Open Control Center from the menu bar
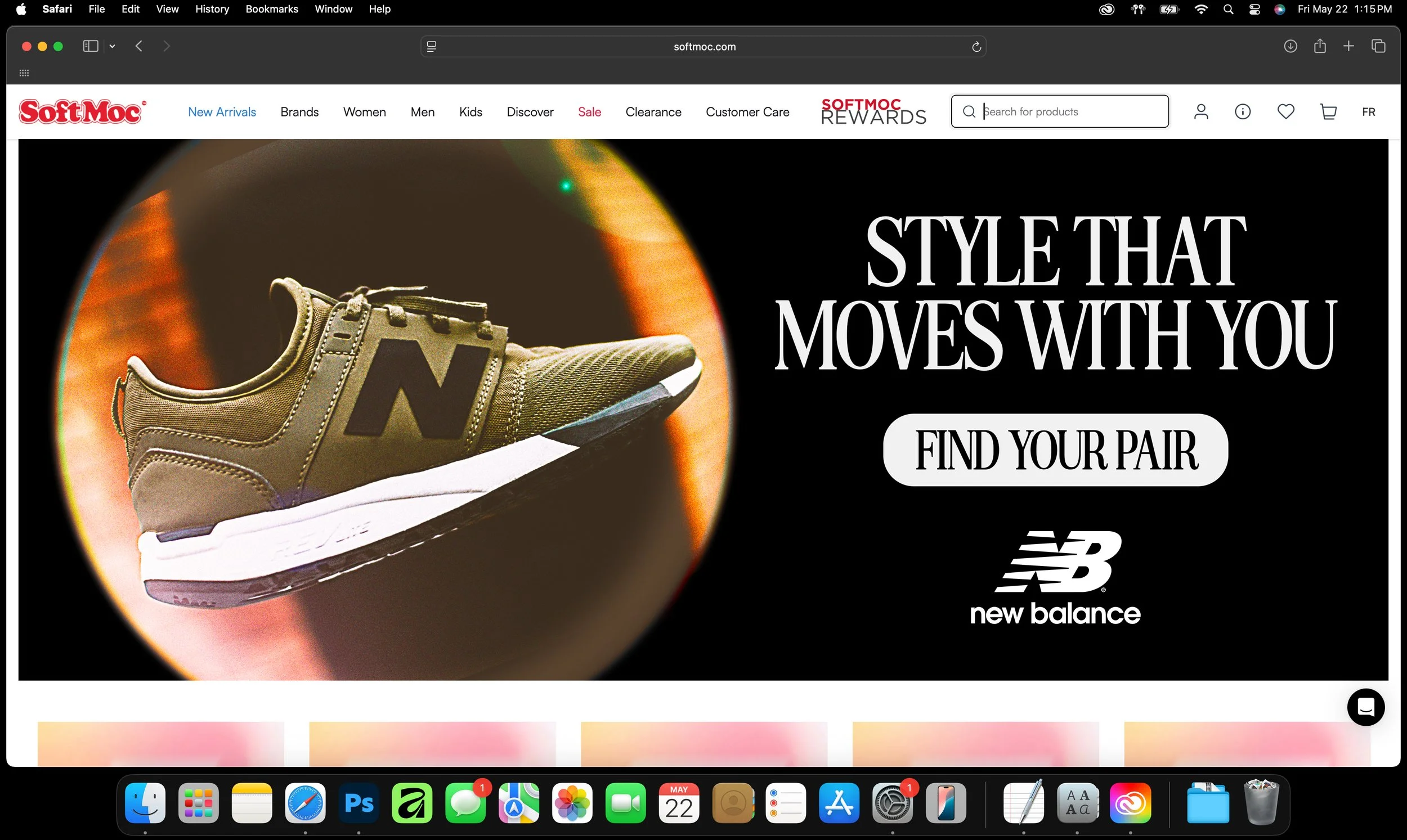1407x840 pixels. click(x=1254, y=9)
